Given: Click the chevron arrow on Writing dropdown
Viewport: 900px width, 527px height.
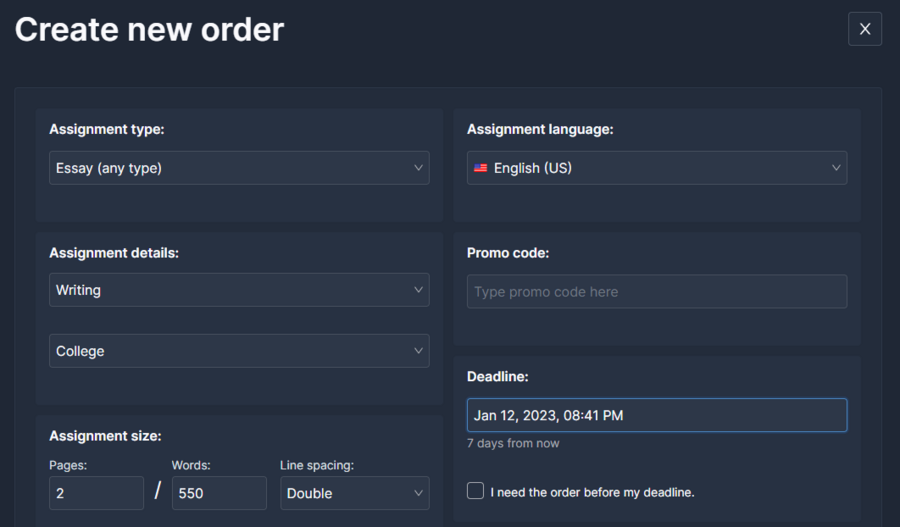Looking at the screenshot, I should coord(418,290).
